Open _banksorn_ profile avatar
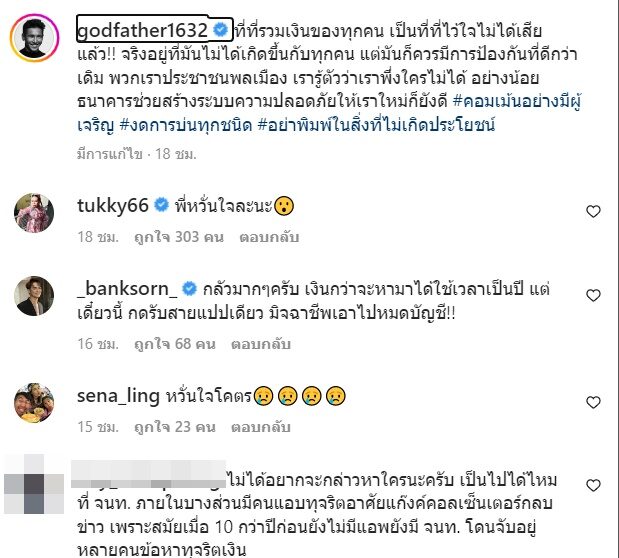 coord(34,296)
